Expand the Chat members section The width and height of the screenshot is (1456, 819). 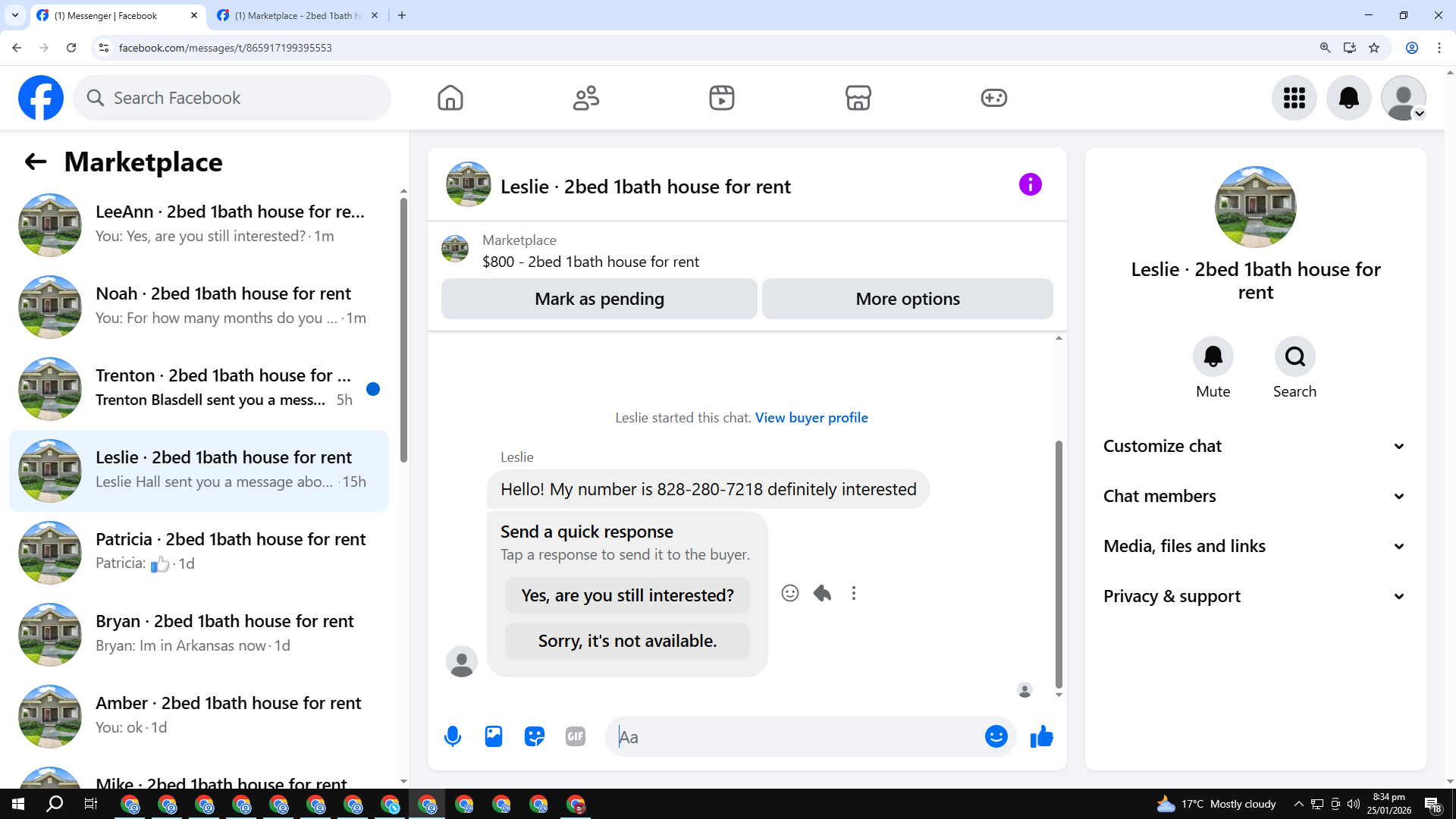[1256, 496]
